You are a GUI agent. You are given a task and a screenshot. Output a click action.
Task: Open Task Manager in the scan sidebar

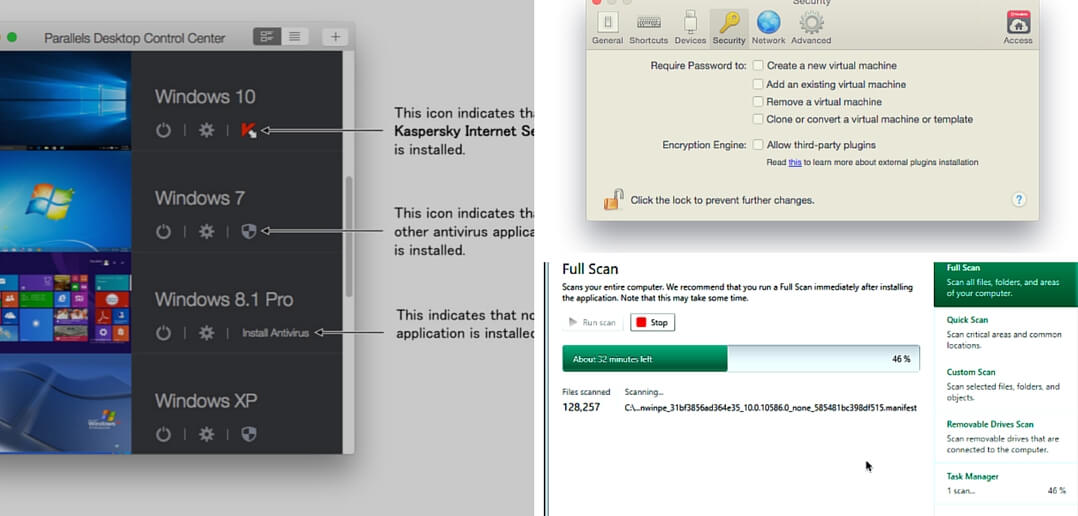coord(1006,484)
